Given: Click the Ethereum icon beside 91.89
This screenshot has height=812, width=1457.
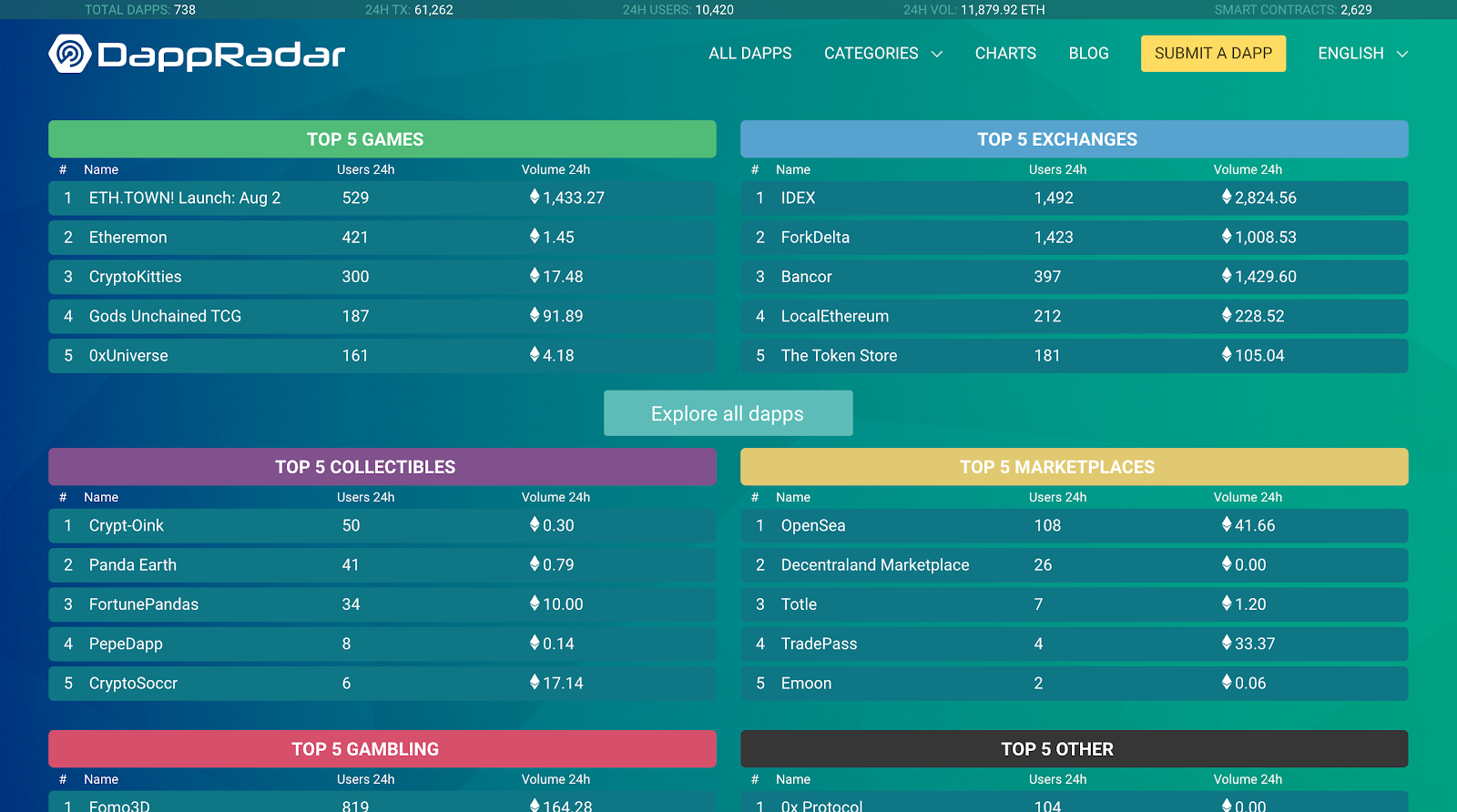Looking at the screenshot, I should (535, 315).
